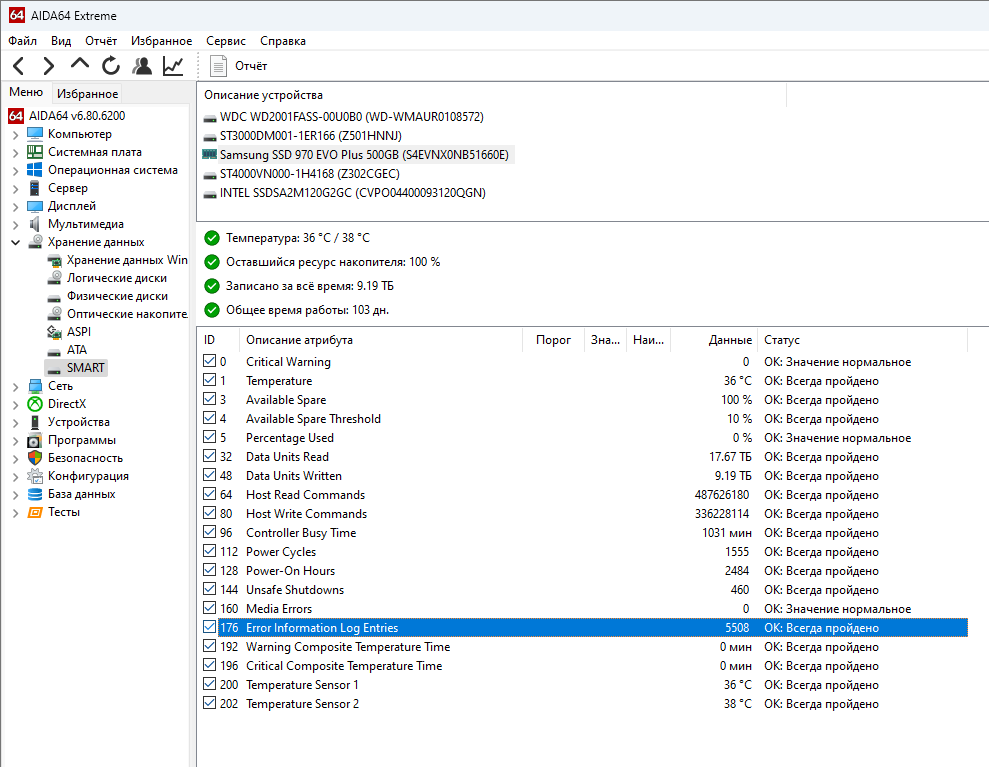Image resolution: width=989 pixels, height=767 pixels.
Task: Open the Вид menu
Action: [61, 41]
